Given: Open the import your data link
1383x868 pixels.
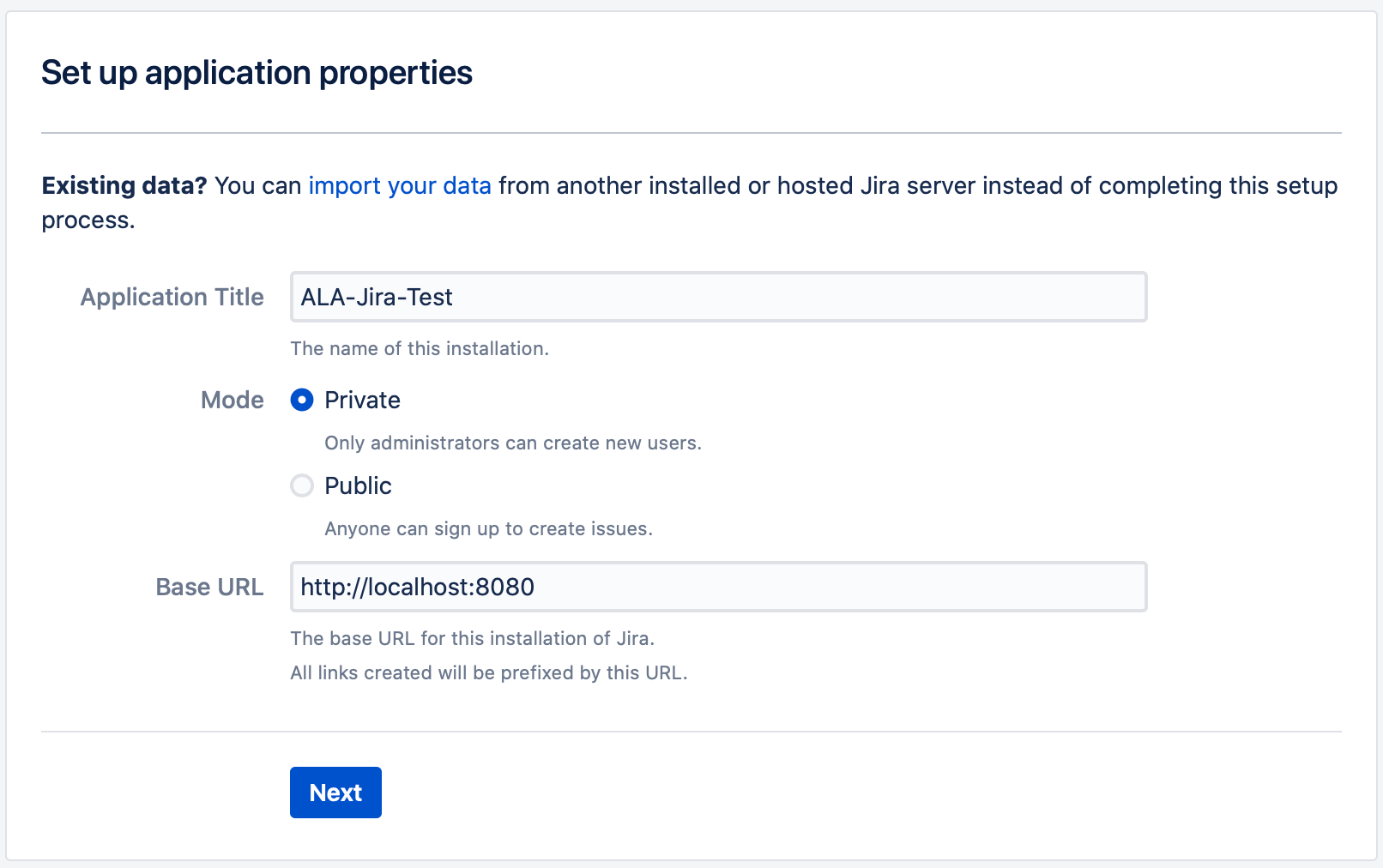Looking at the screenshot, I should point(400,186).
